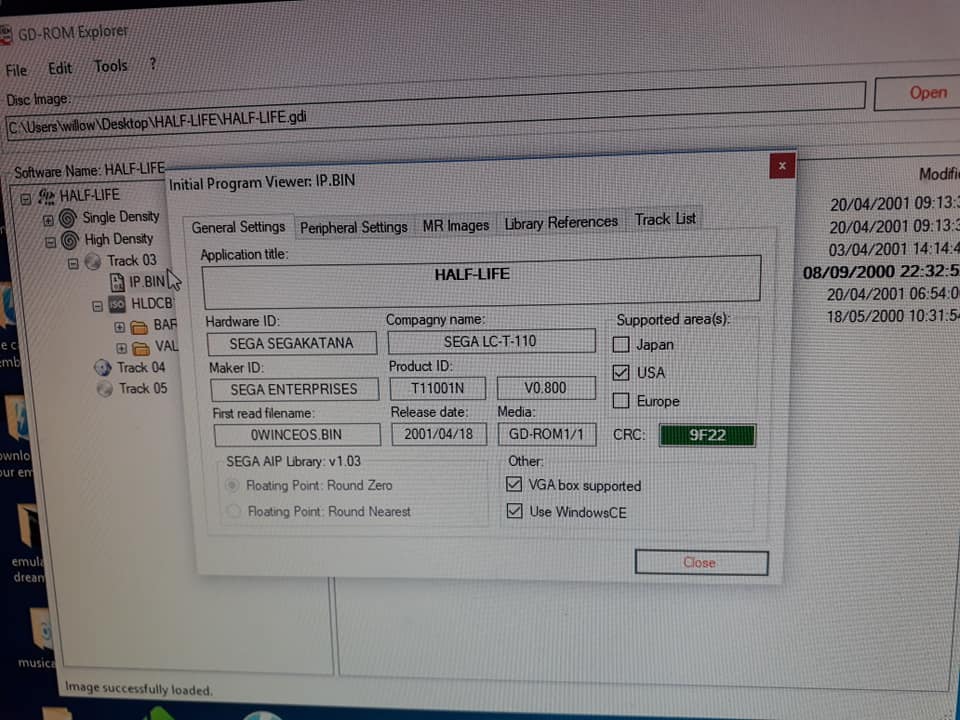The width and height of the screenshot is (960, 720).
Task: Select the 03/04/2001 14:14 date entry
Action: (x=894, y=249)
